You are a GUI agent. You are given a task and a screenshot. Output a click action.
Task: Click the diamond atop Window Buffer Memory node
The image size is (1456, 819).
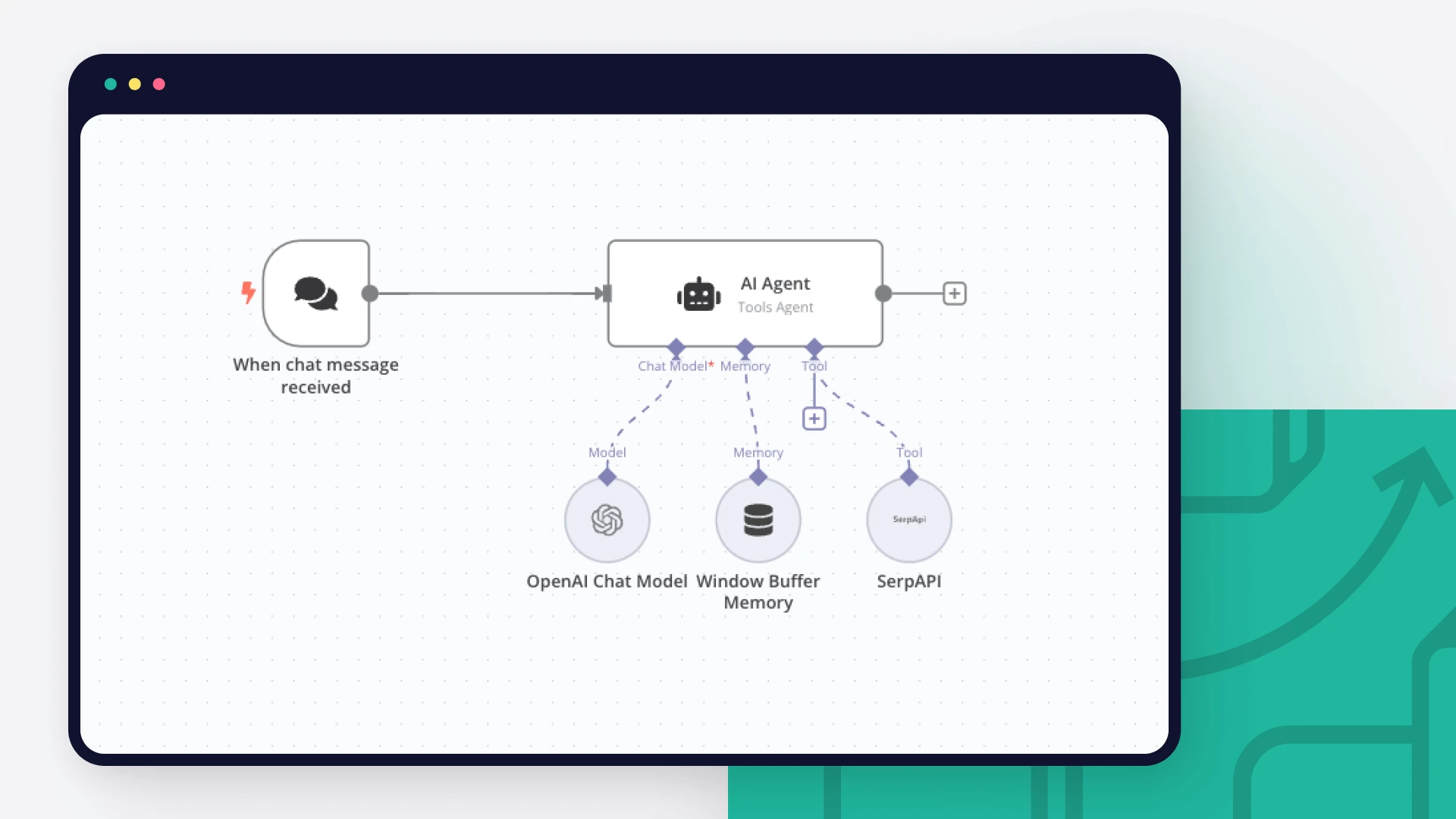758,477
